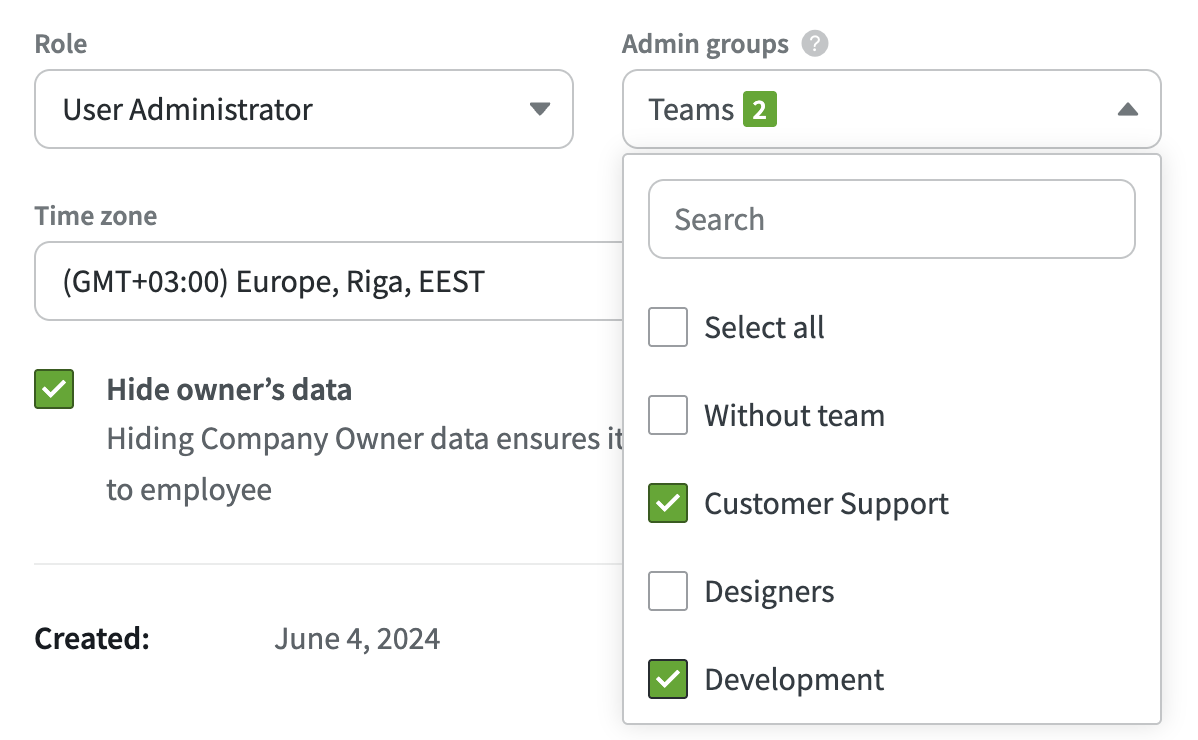
Task: Click the green badge showing 2 teams
Action: click(759, 109)
